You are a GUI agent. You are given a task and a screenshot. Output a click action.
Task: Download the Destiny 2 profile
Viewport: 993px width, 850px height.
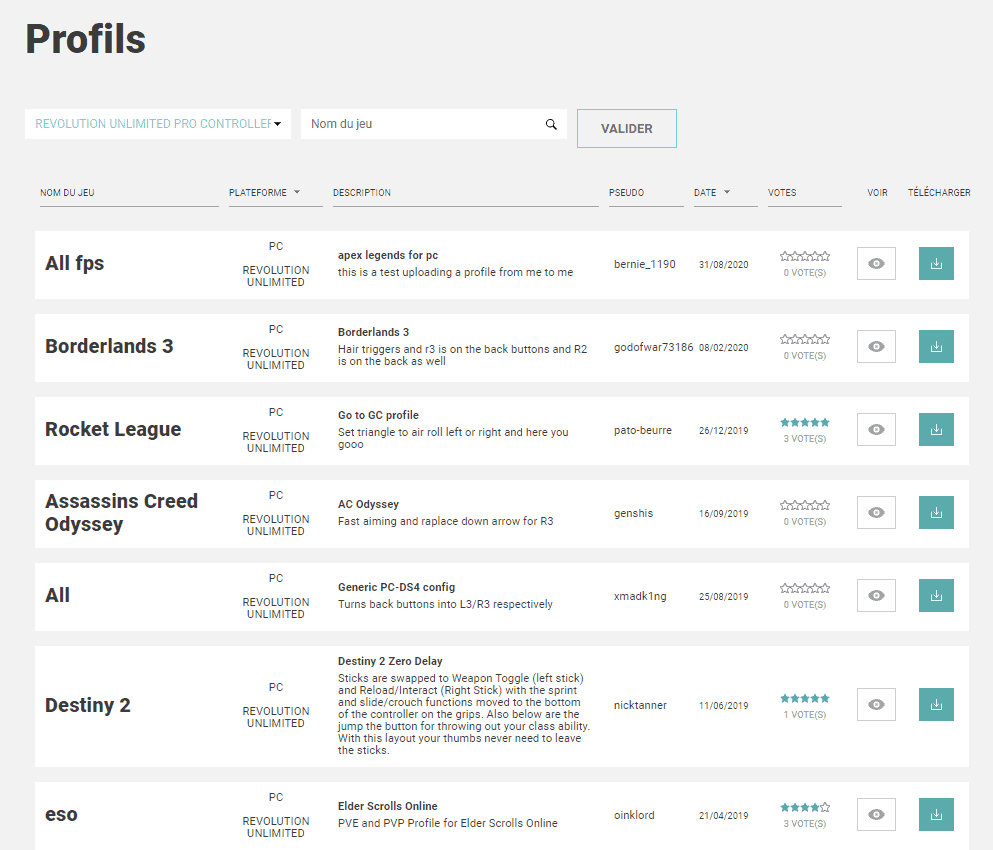point(936,705)
